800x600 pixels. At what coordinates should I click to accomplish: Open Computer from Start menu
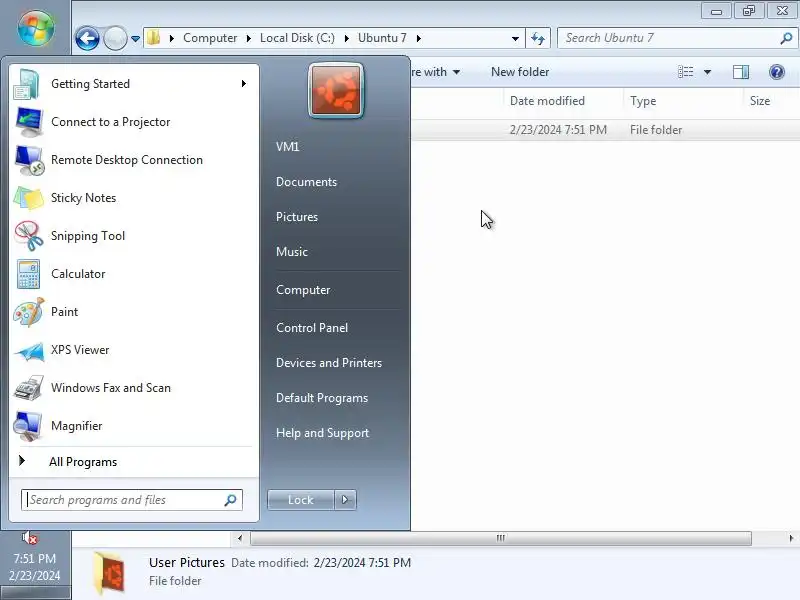click(x=303, y=290)
